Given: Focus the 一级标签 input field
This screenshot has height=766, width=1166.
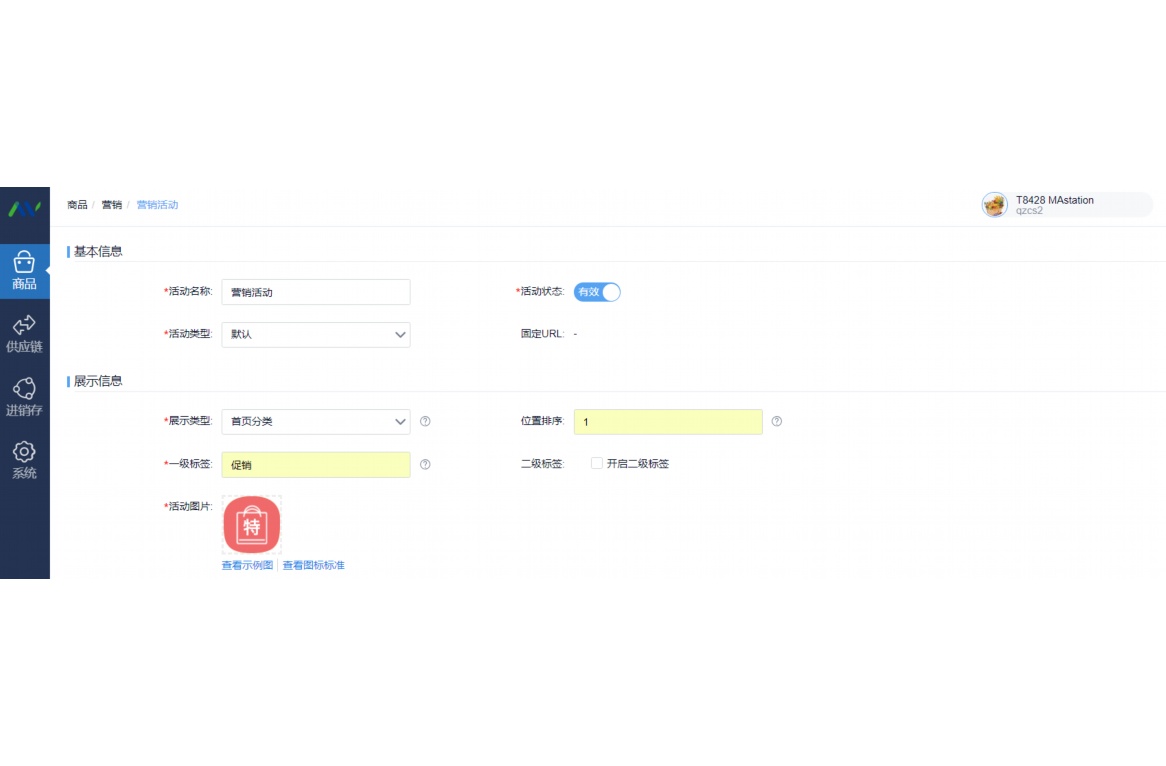Looking at the screenshot, I should coord(316,465).
